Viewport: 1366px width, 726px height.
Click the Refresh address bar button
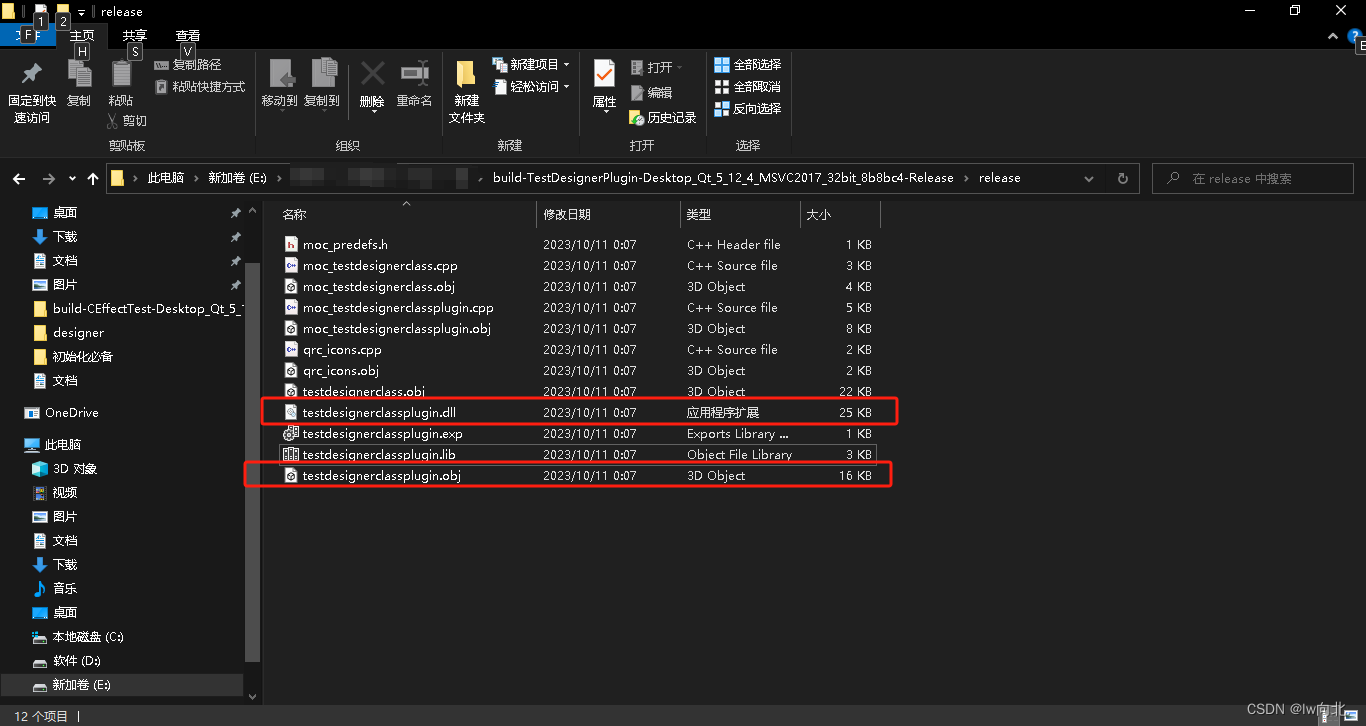click(1122, 179)
